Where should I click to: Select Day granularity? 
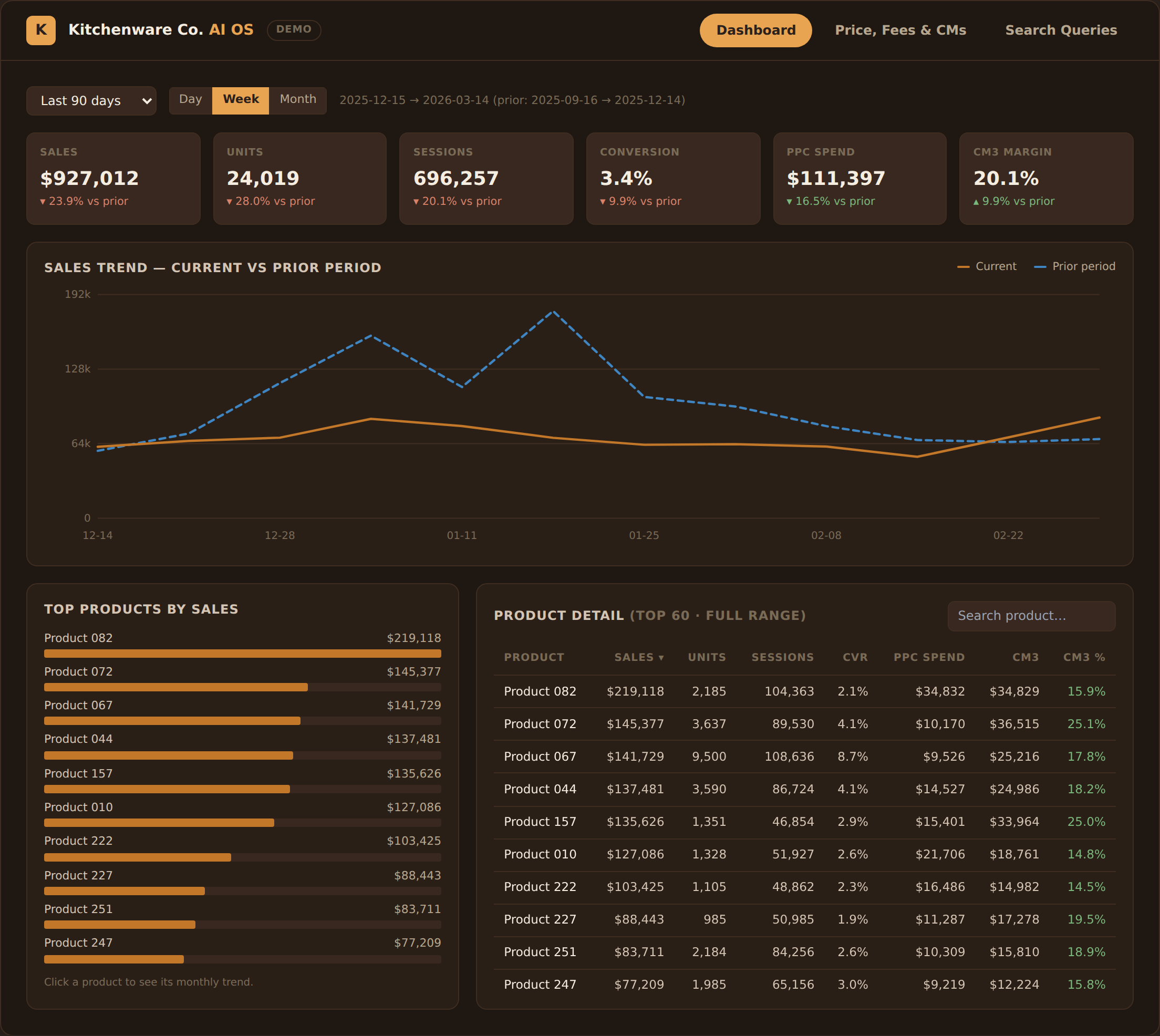pos(191,100)
